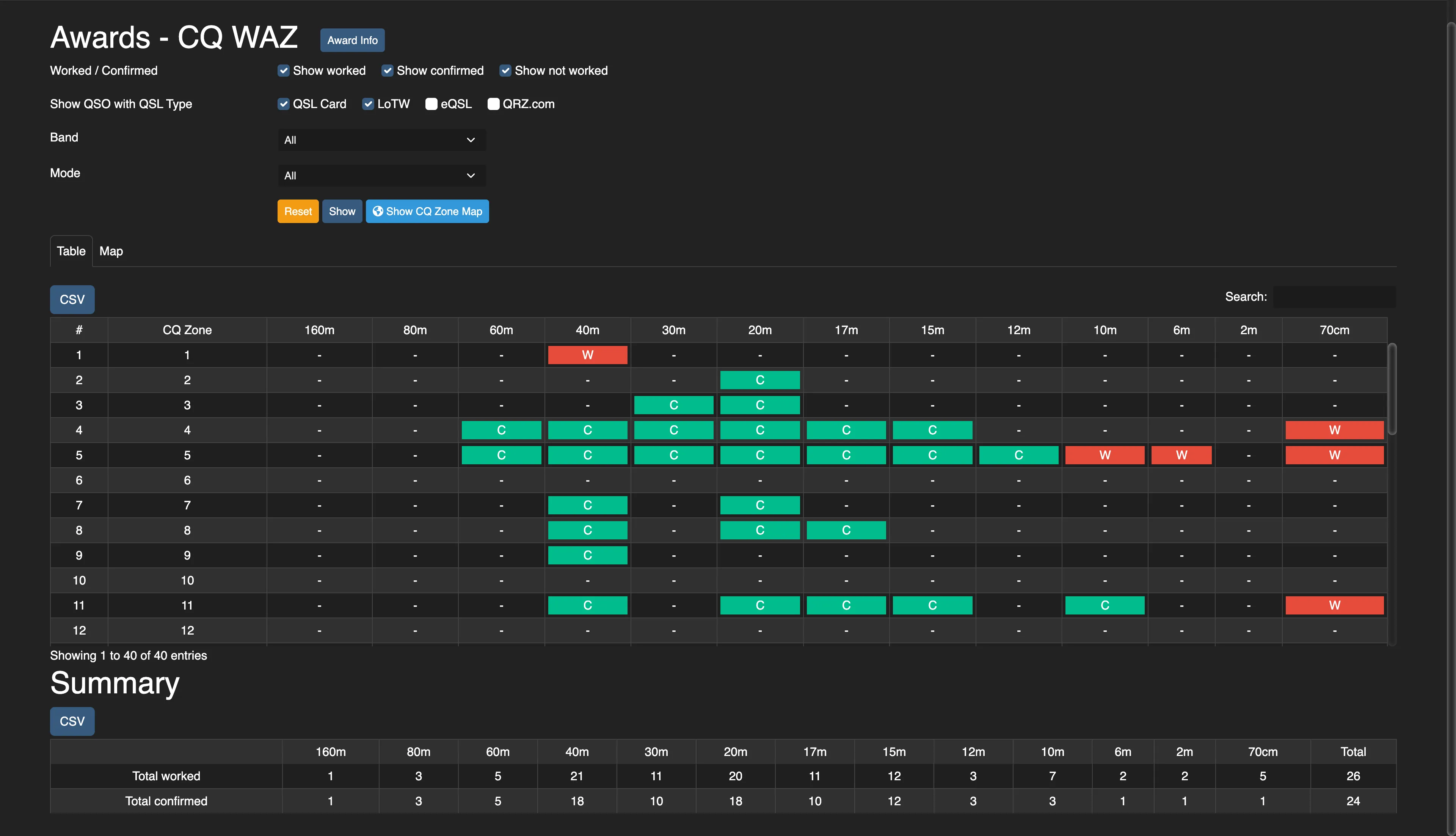Toggle the QRZ.com checkbox

pos(493,104)
